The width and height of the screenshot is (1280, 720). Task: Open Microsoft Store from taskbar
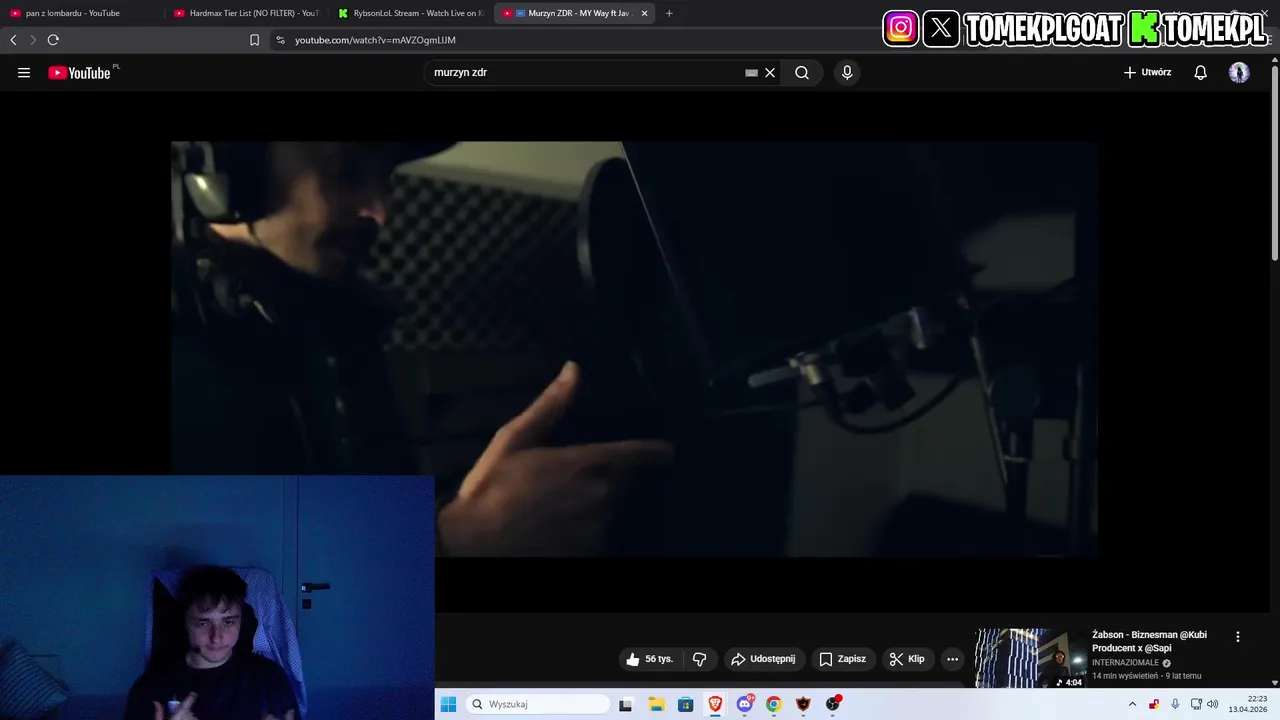(685, 704)
